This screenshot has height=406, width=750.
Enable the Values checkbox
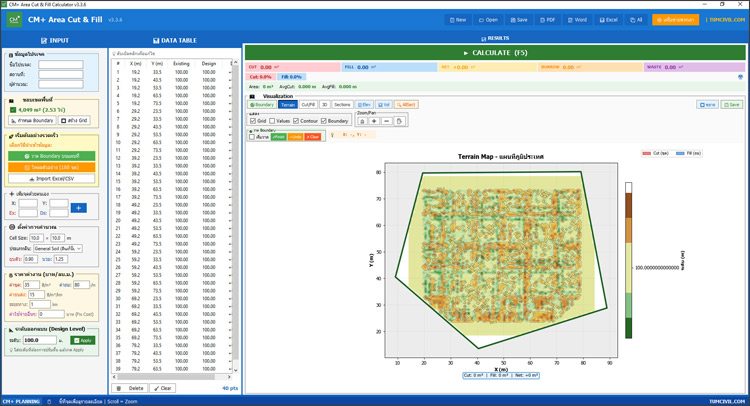272,121
